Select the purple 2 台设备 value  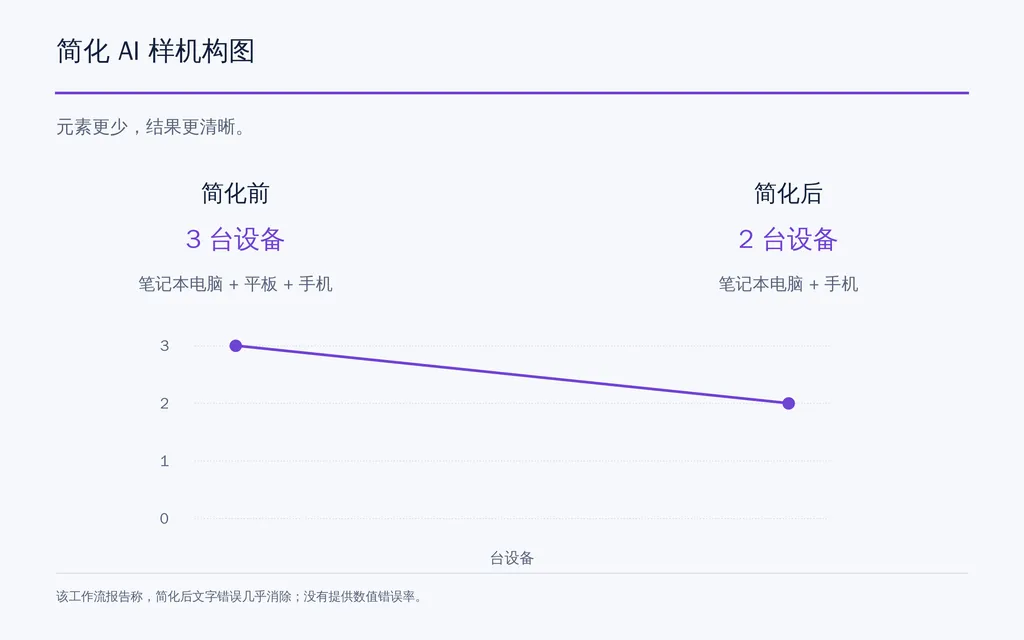tap(788, 239)
